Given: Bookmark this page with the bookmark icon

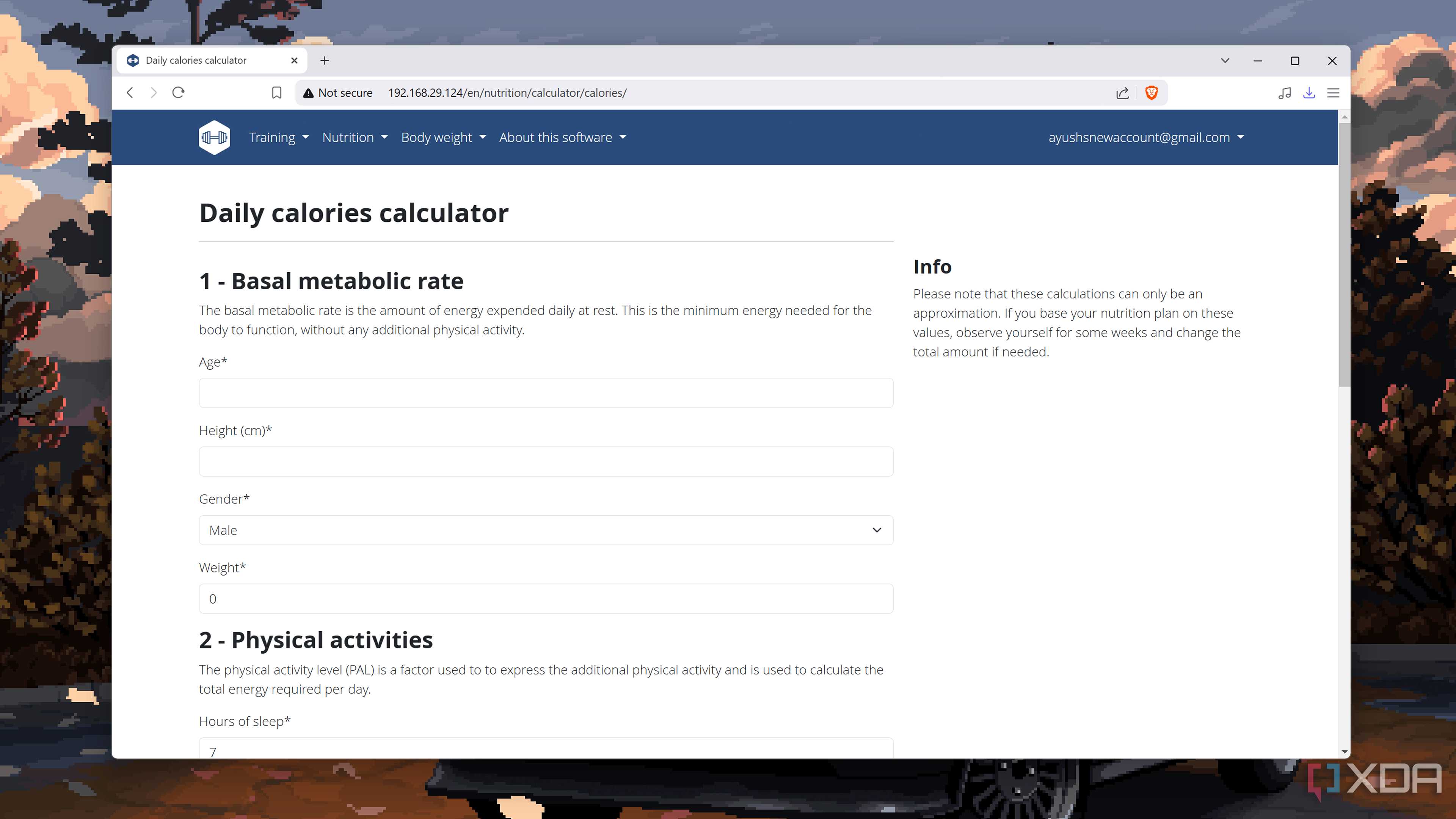Looking at the screenshot, I should [276, 93].
